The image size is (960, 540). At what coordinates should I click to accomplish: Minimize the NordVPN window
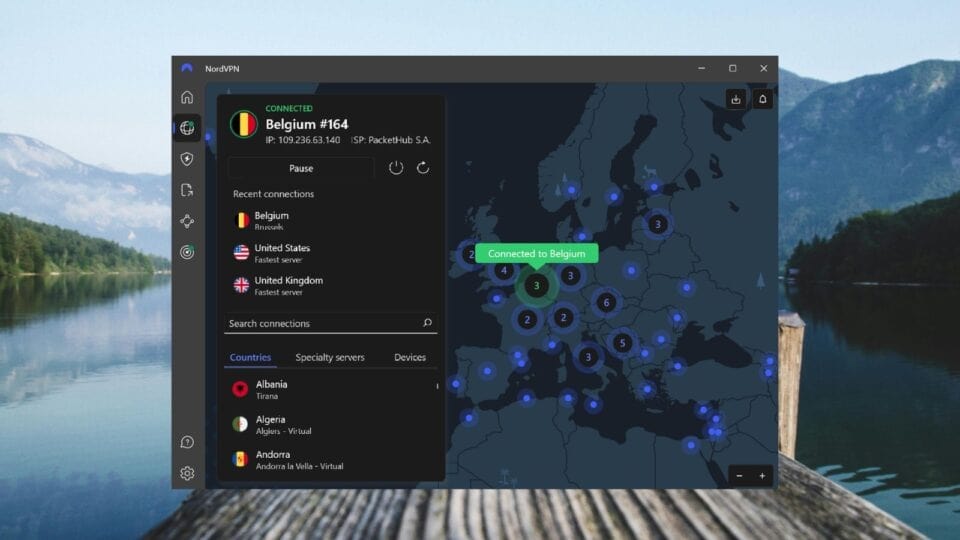(702, 69)
